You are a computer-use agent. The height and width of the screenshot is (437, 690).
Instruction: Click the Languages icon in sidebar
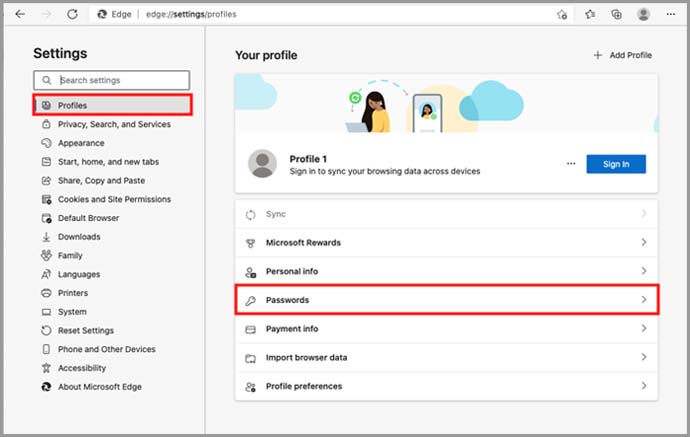point(46,274)
